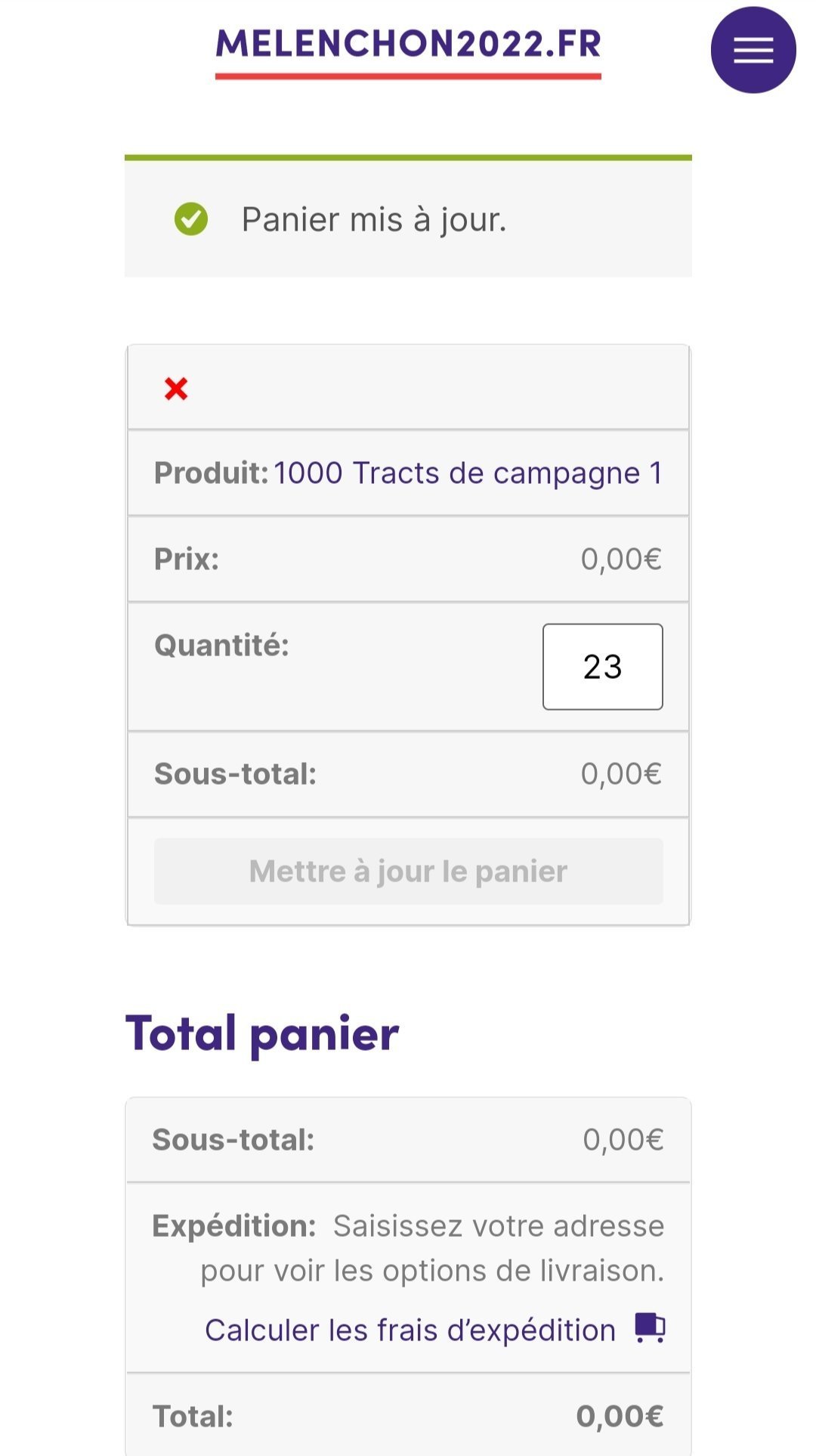Open the 1000 Tracts de campagne 1 product

[x=468, y=473]
